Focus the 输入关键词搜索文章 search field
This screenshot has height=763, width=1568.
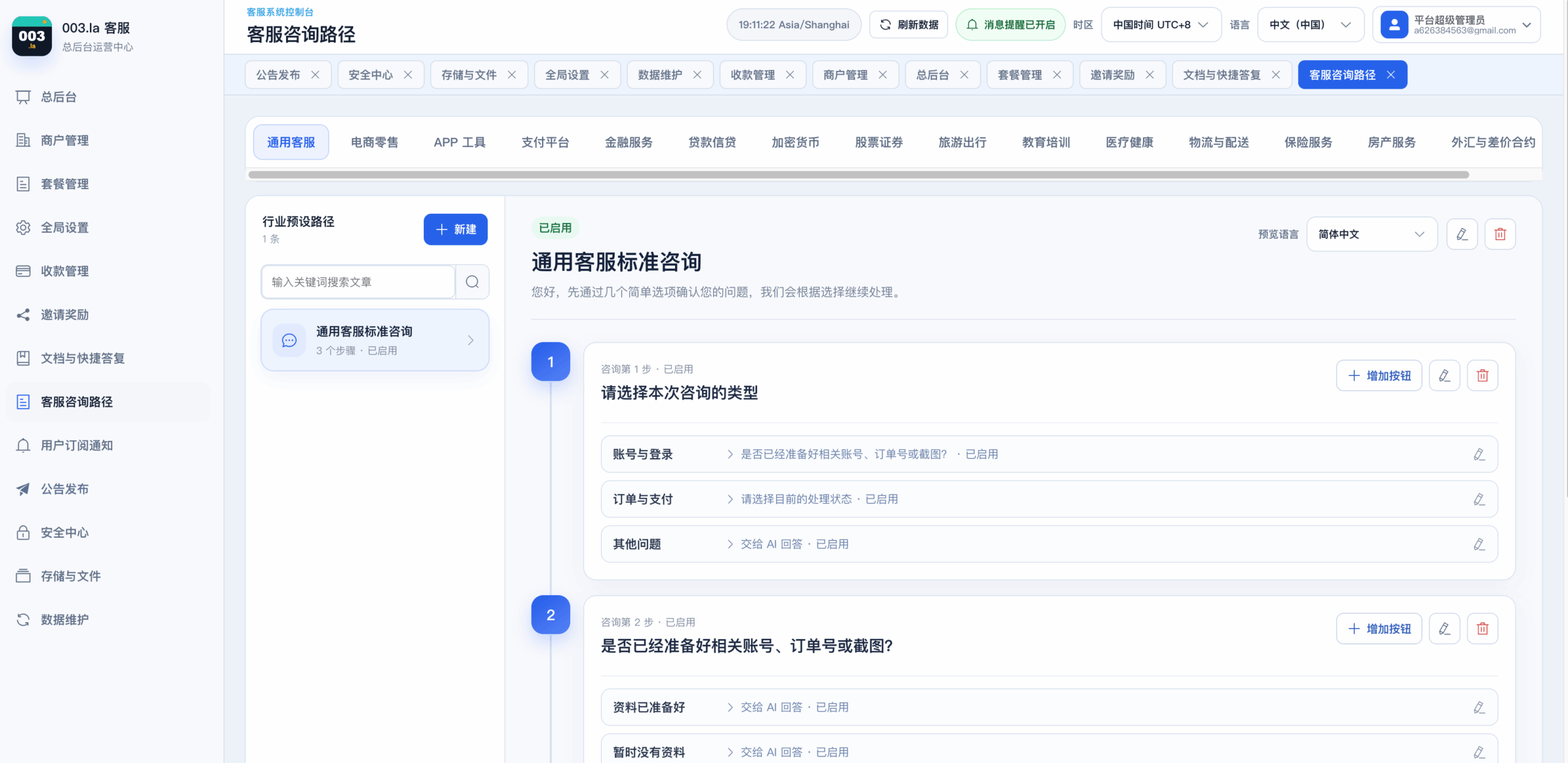358,282
